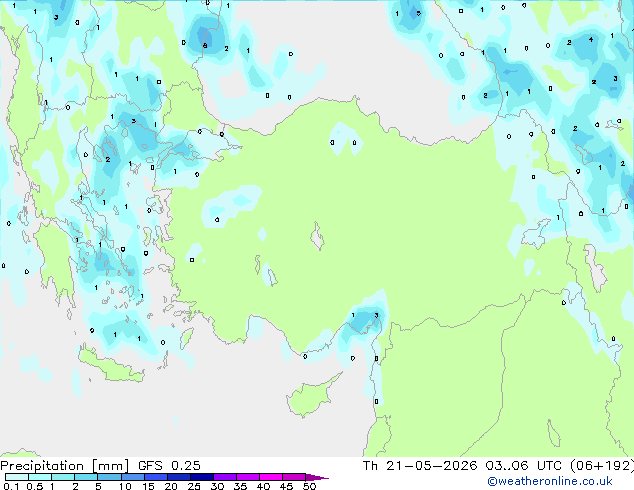Screen dimensions: 634x490
Task: Click the 25–30 mm dark navy swatch
Action: (x=201, y=477)
